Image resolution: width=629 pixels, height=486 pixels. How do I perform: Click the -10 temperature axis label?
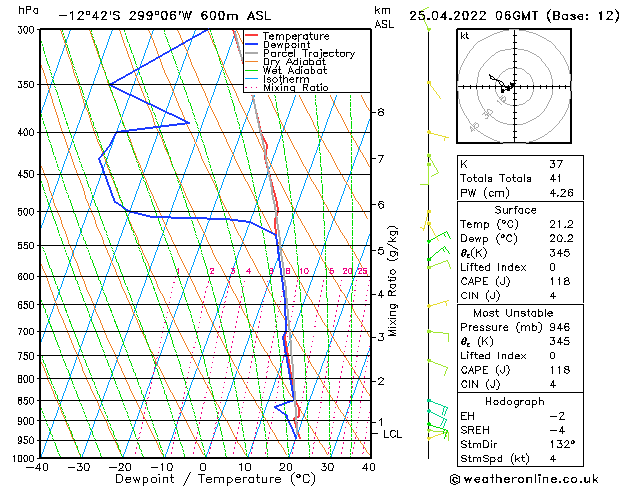(161, 467)
